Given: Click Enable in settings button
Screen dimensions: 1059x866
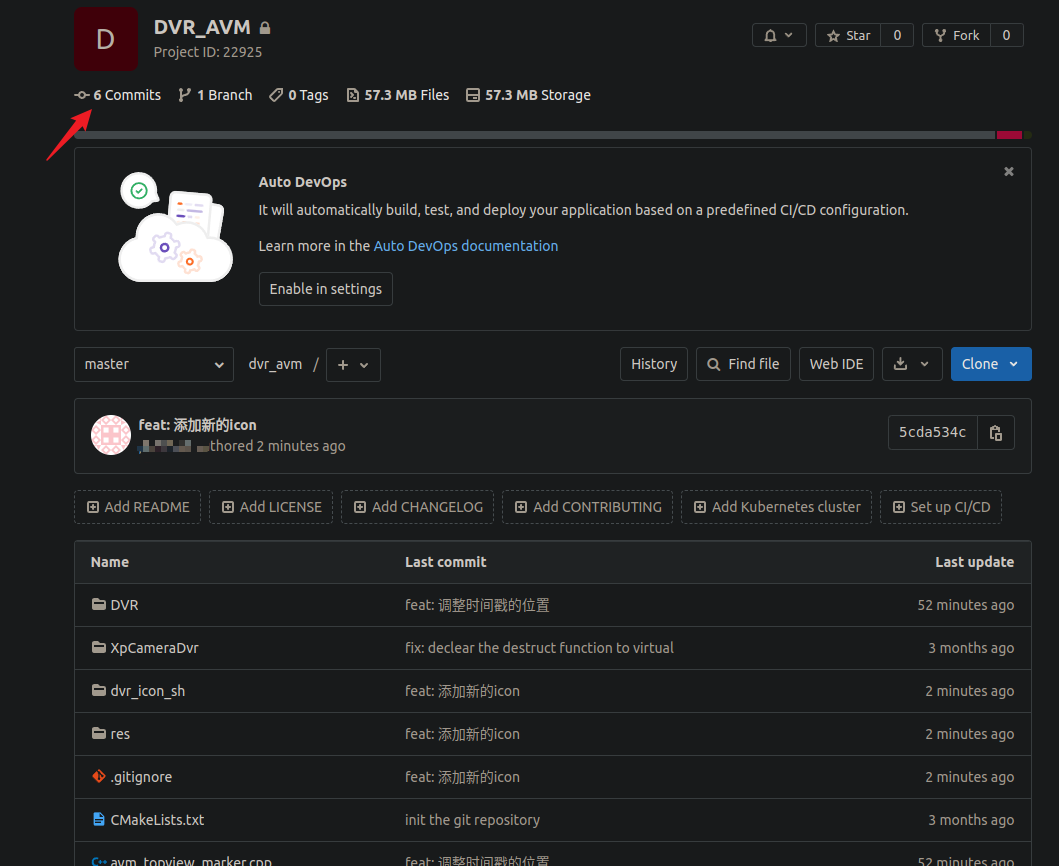Looking at the screenshot, I should 326,289.
